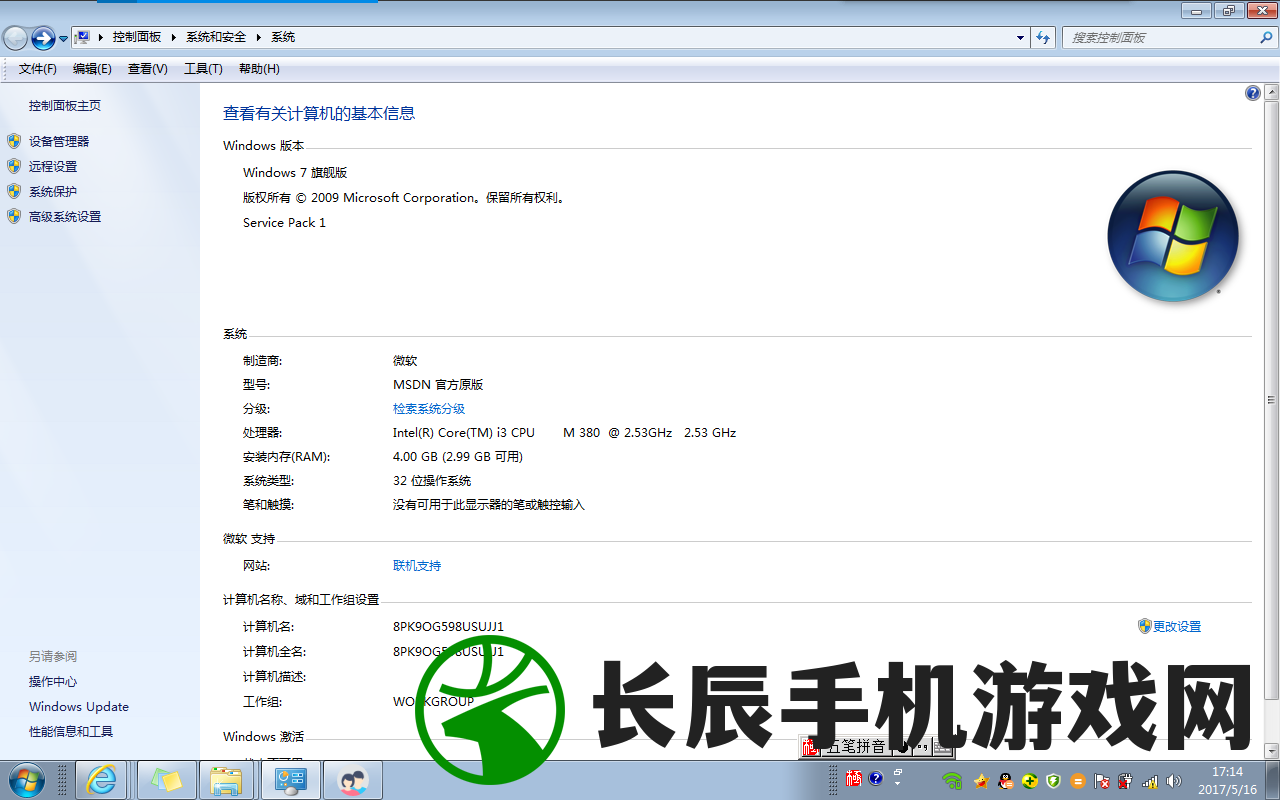The width and height of the screenshot is (1280, 800).
Task: Click the computer icon in the address bar
Action: click(x=83, y=37)
